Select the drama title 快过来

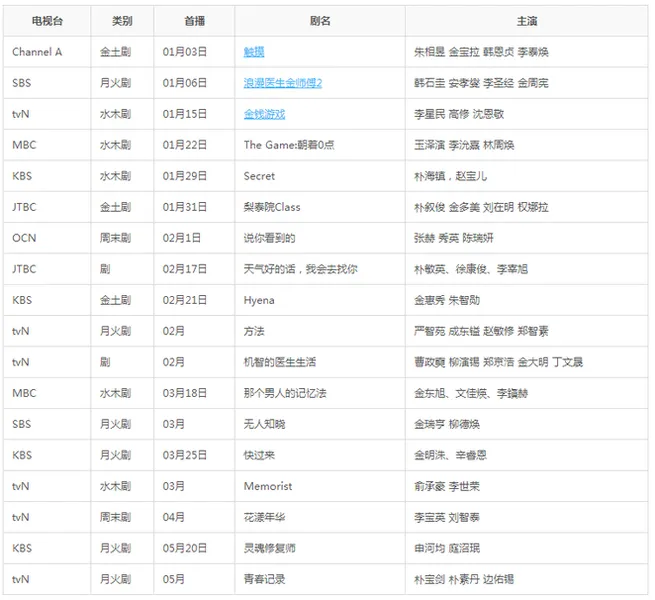[x=259, y=455]
